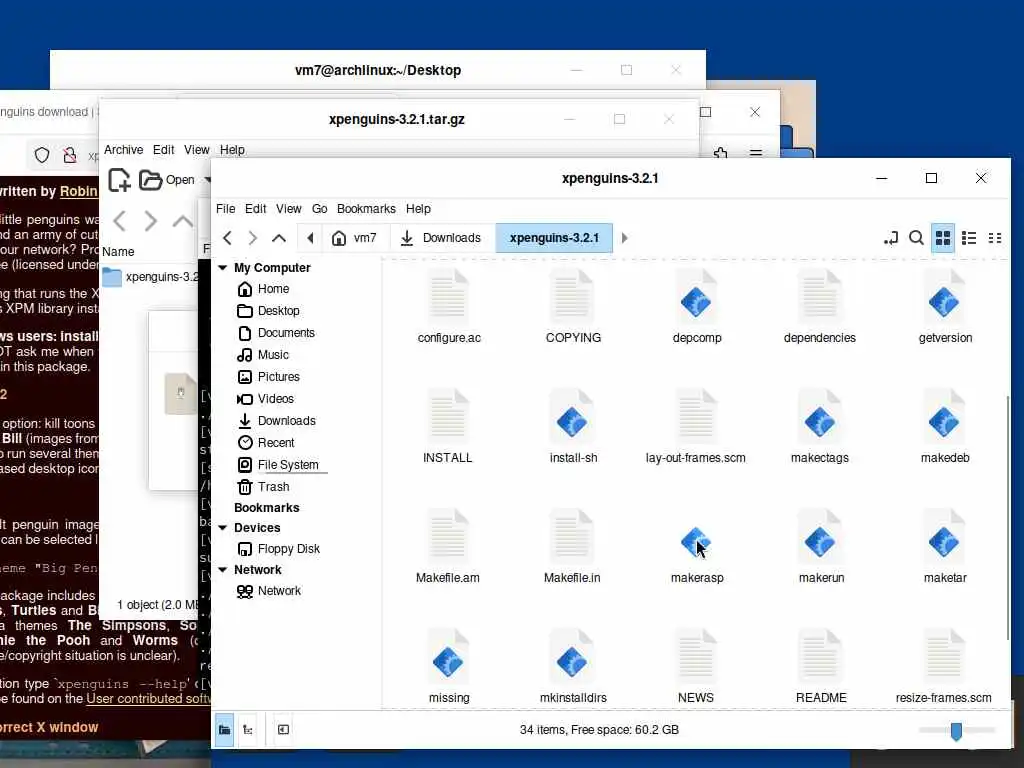The width and height of the screenshot is (1024, 768).
Task: Select Documents in the sidebar
Action: click(286, 333)
